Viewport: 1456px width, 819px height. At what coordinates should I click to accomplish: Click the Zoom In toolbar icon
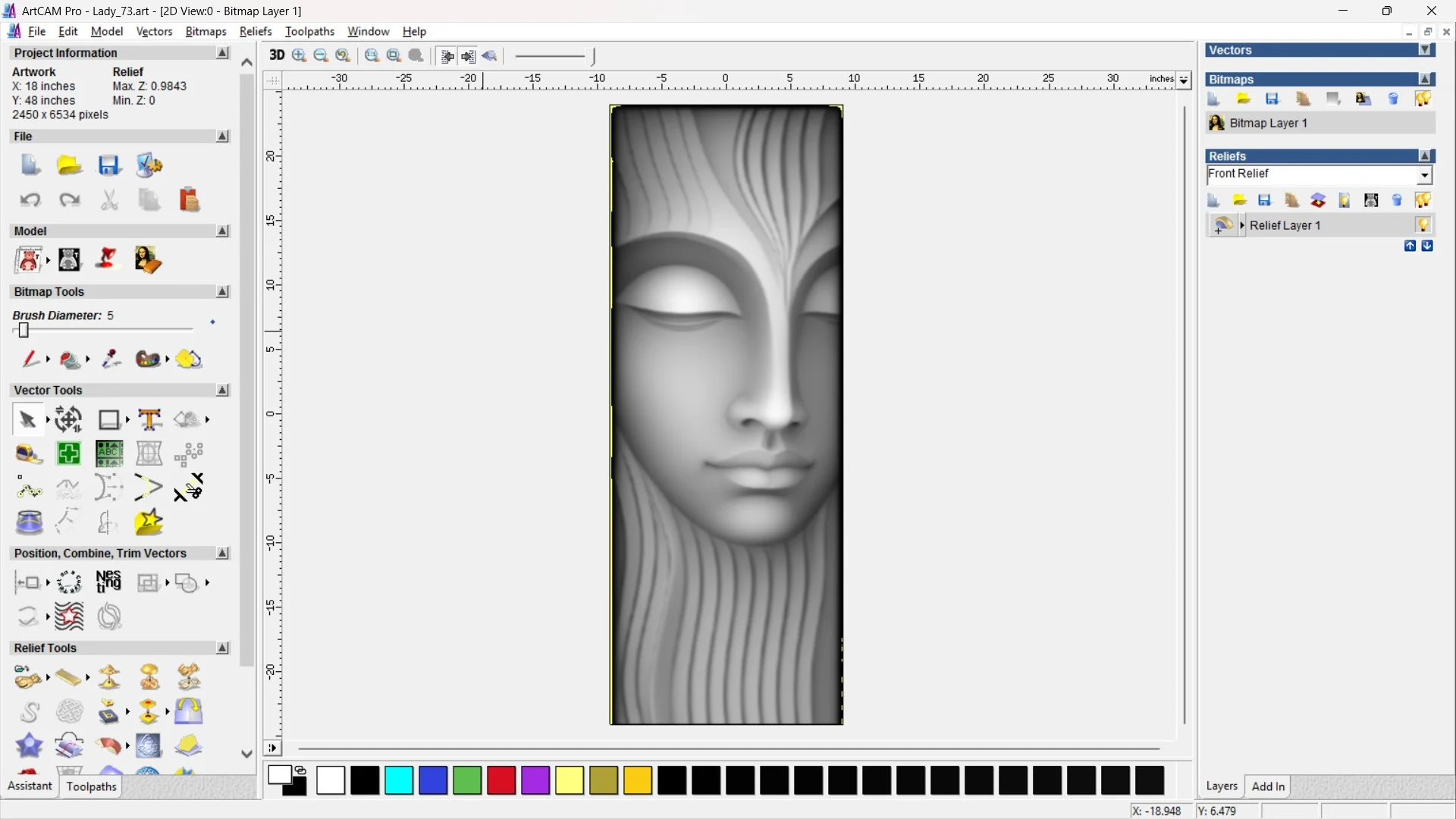tap(300, 55)
